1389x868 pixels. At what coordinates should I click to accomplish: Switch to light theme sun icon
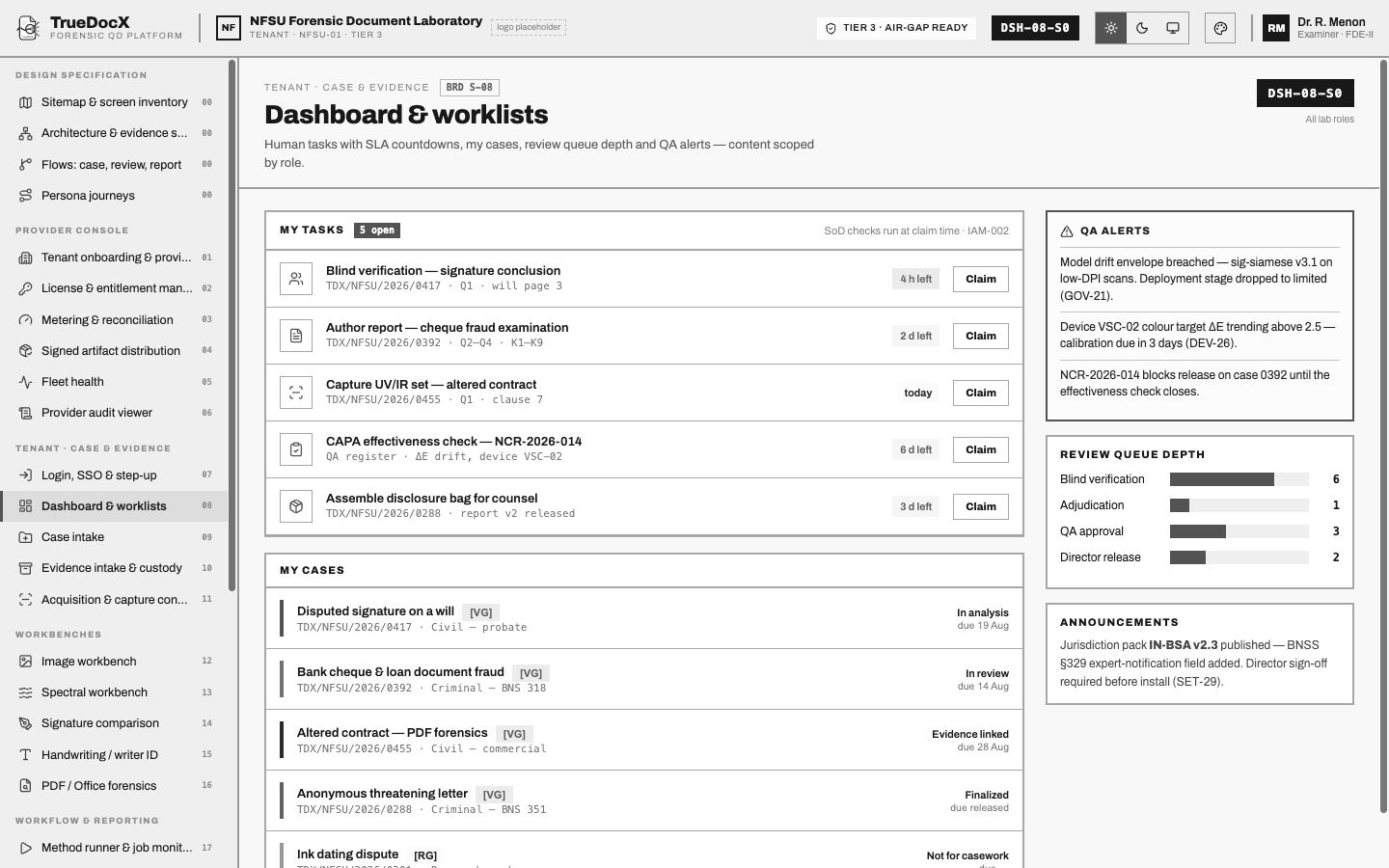[x=1111, y=28]
